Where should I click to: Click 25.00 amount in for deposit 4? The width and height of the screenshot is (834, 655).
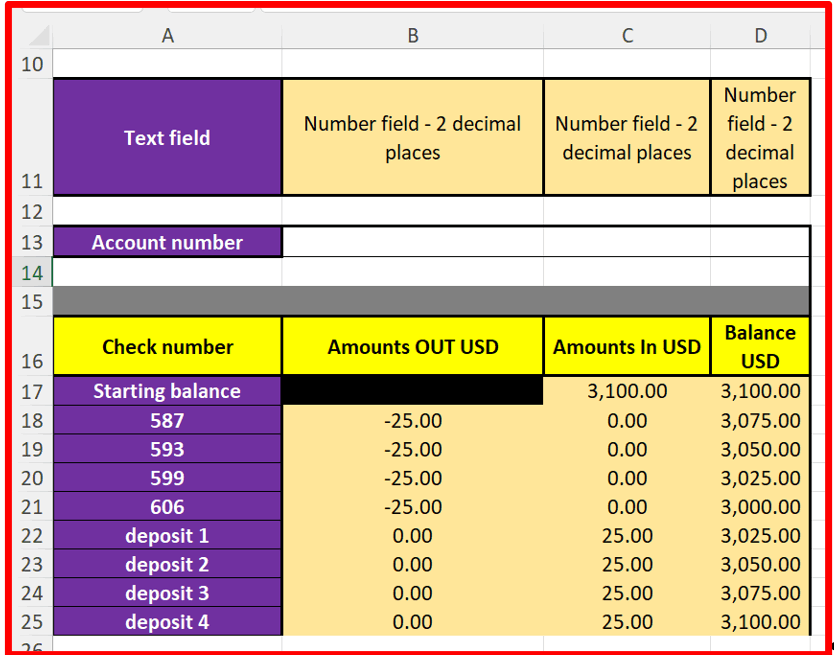(x=627, y=621)
